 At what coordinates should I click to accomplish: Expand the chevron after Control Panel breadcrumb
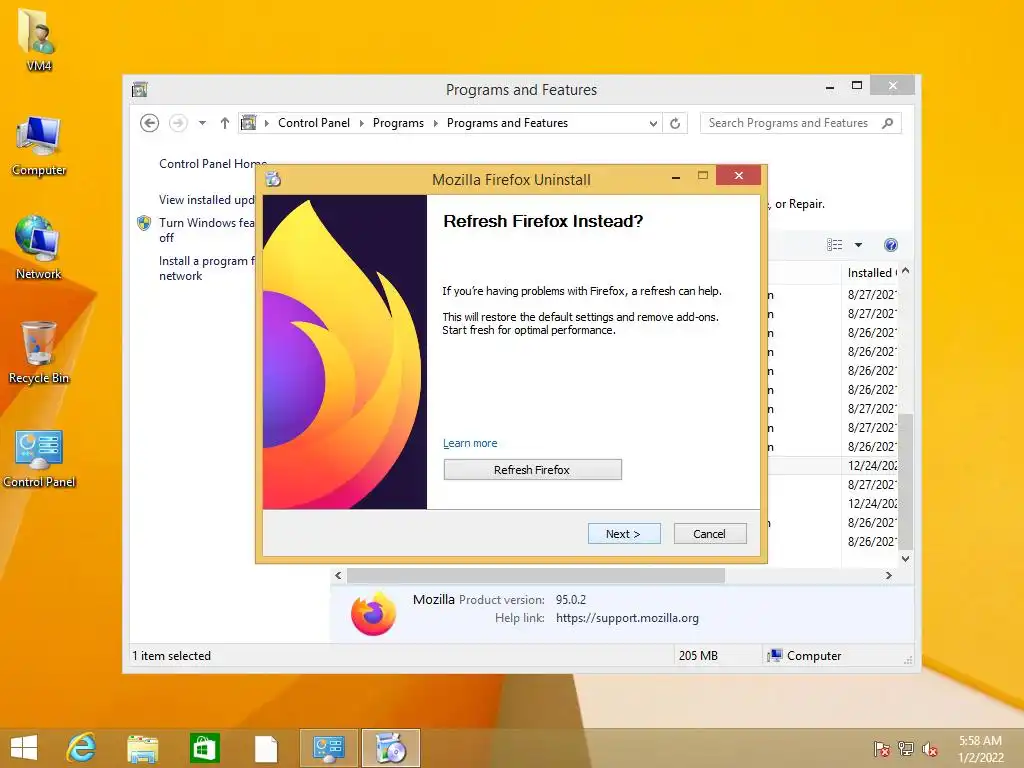362,123
